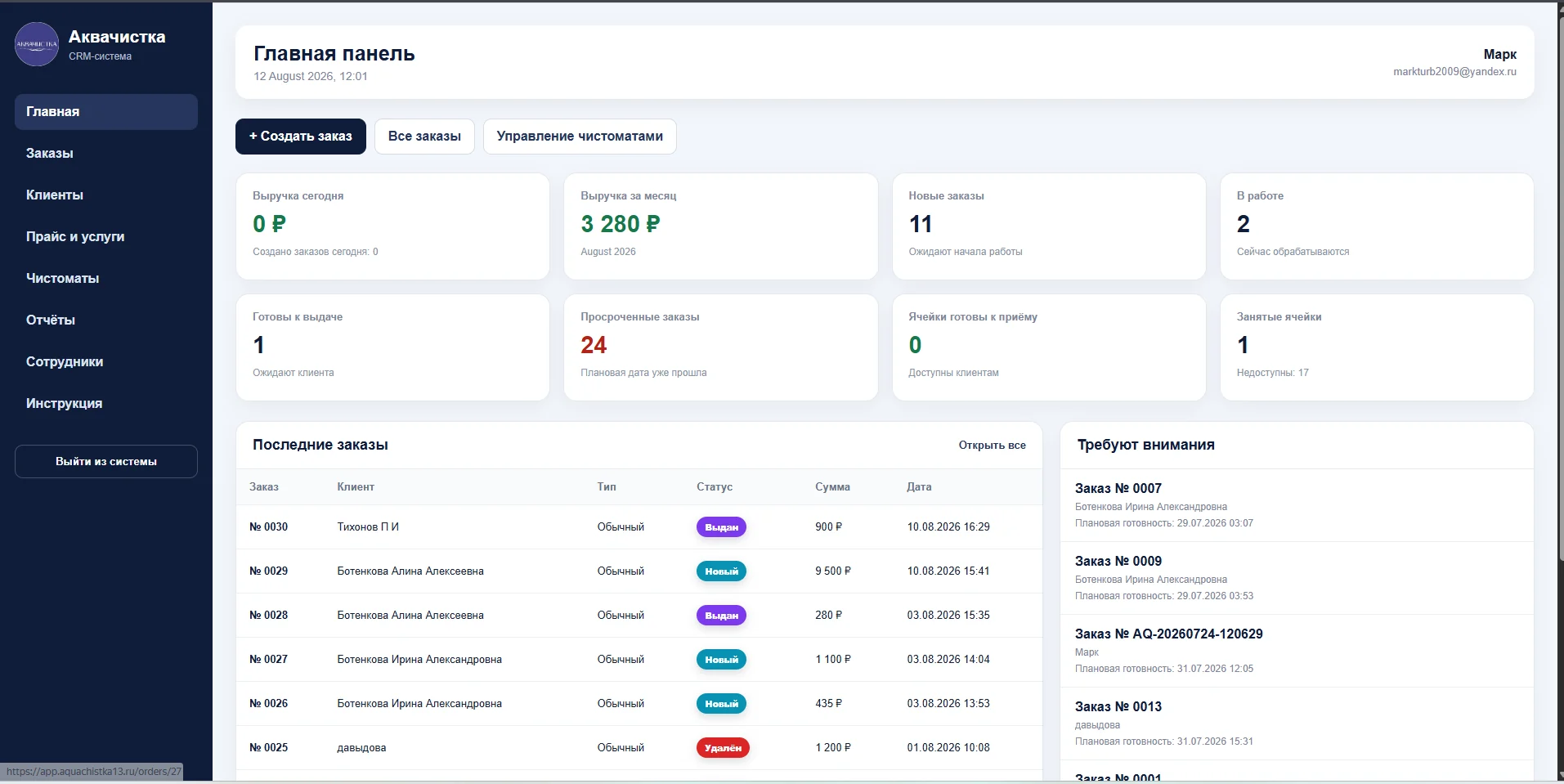Open the Отчёты sidebar item
This screenshot has width=1564, height=784.
click(106, 320)
